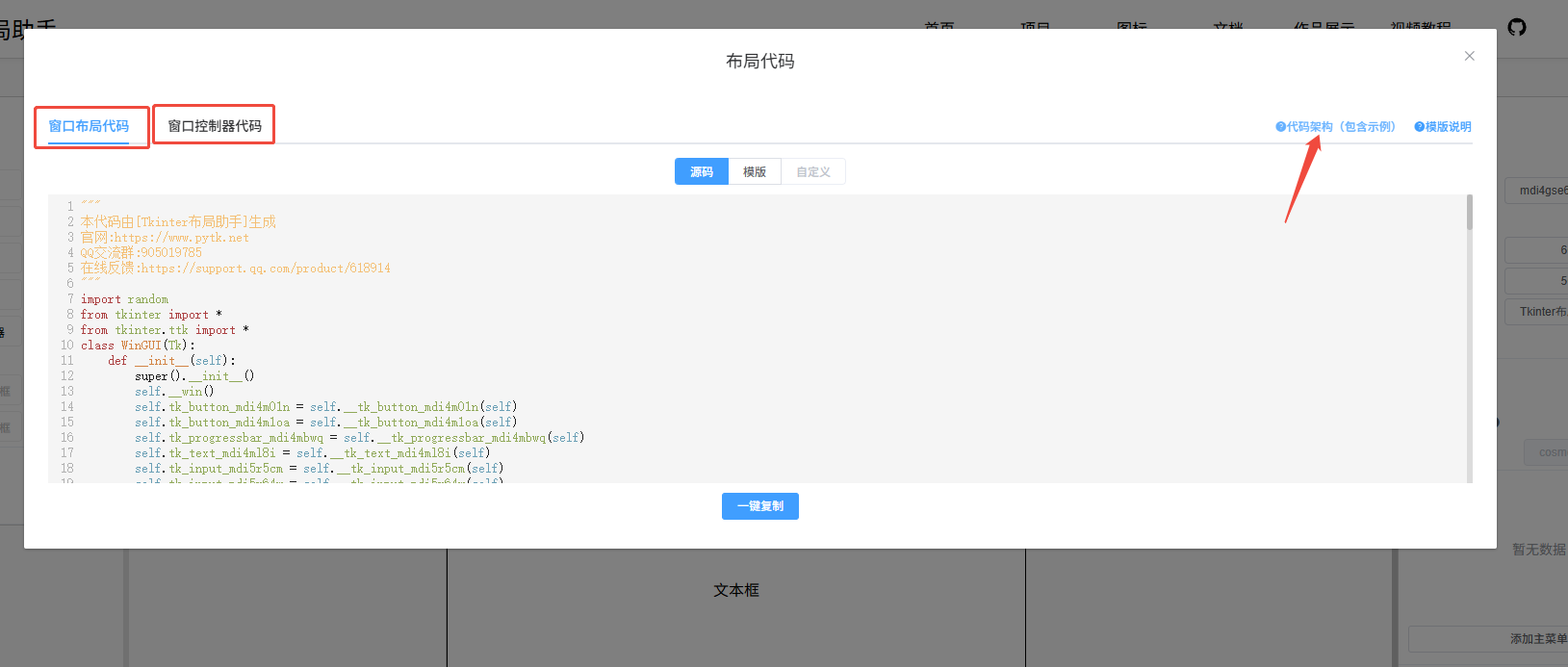Click the 'super().__init__()' line
This screenshot has height=667, width=1568.
click(x=194, y=376)
